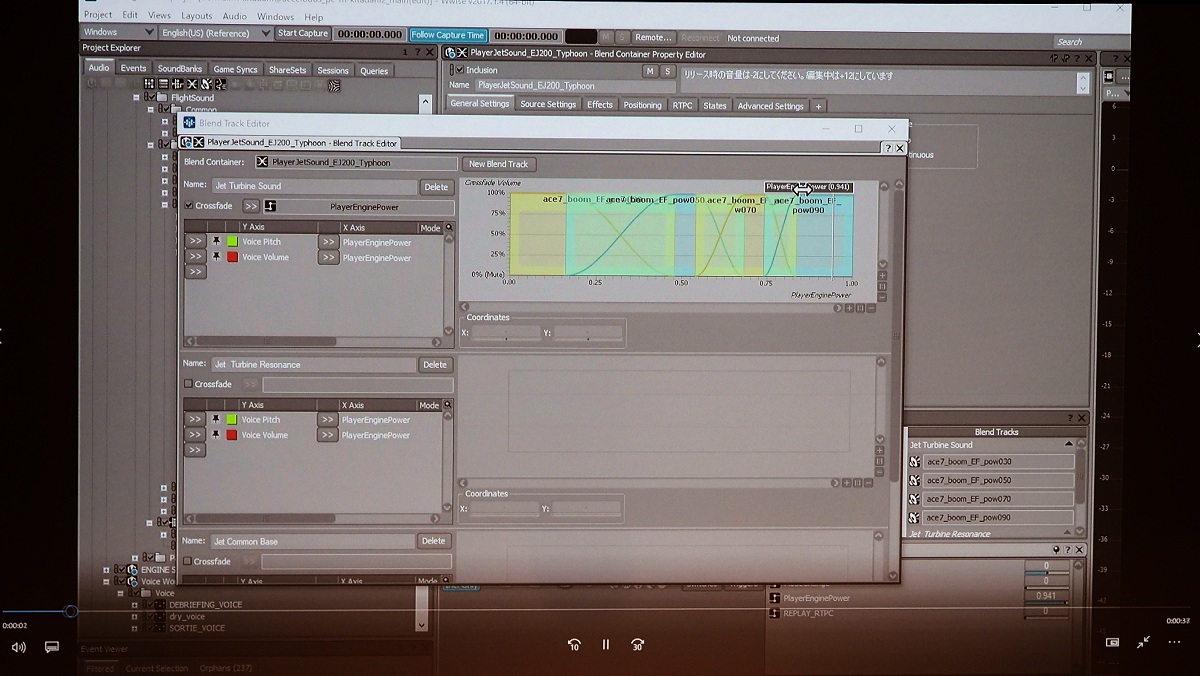This screenshot has height=676, width=1200.
Task: Click the RTPC game parameter icon beside Crossfade PlayerEnginePower
Action: 270,207
